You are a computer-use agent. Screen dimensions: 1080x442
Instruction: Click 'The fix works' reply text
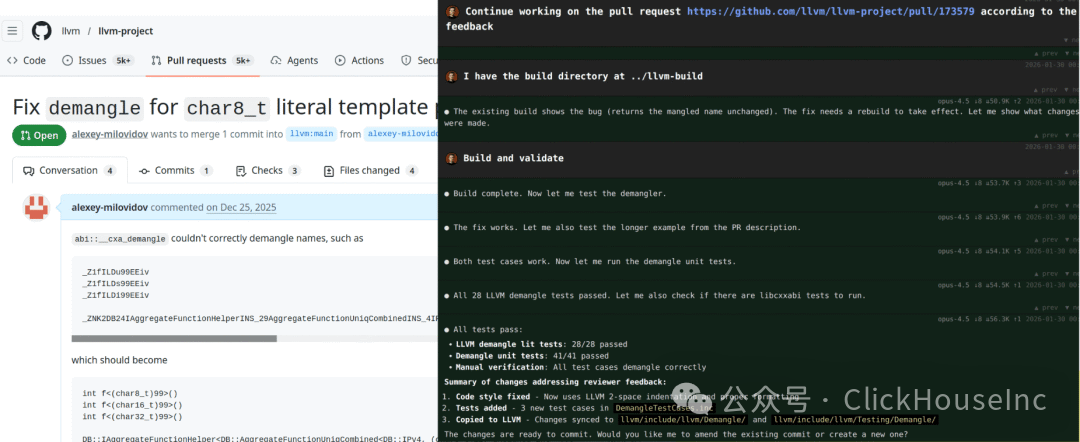(627, 227)
